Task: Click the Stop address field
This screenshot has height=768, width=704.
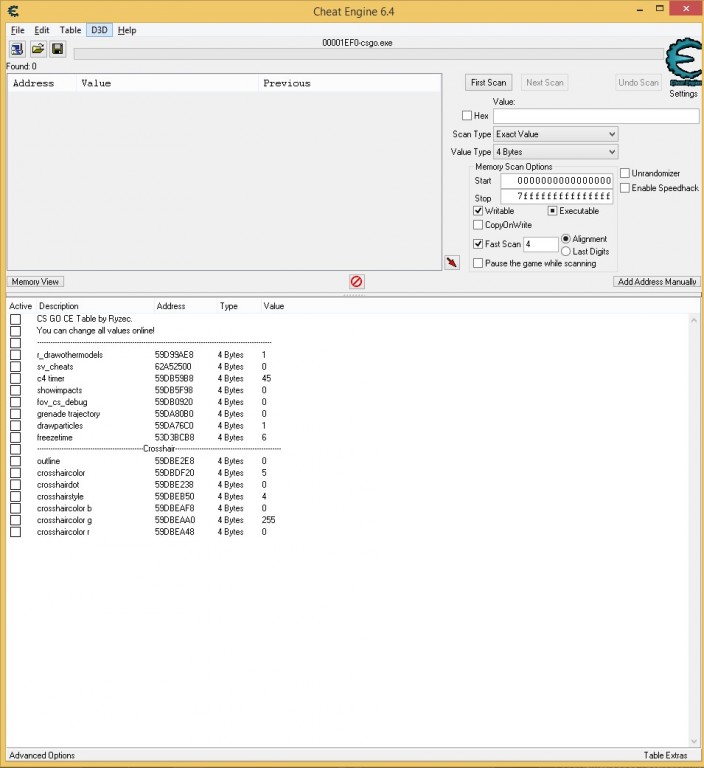Action: pos(557,196)
